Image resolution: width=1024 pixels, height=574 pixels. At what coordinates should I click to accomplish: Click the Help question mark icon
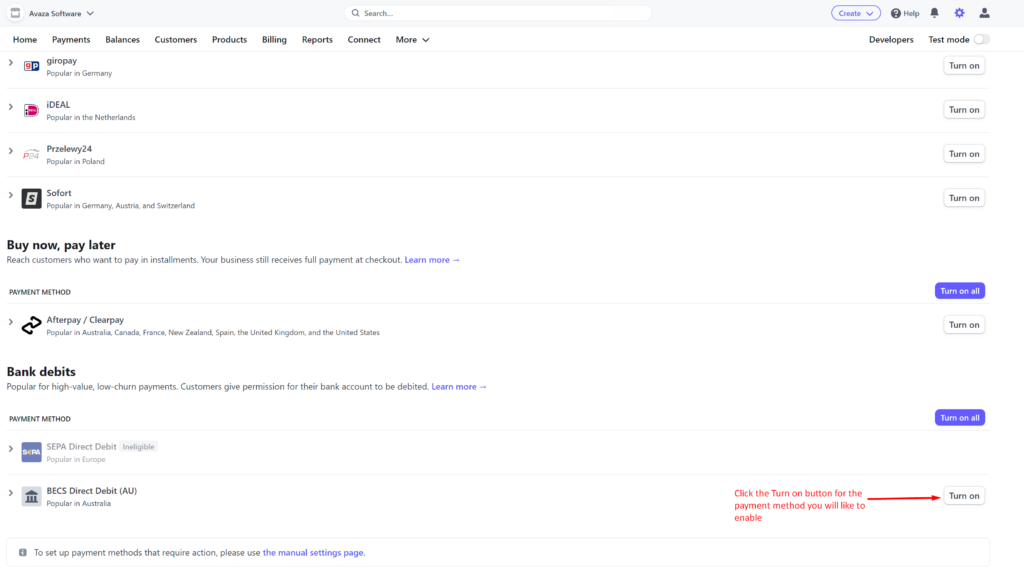tap(896, 13)
